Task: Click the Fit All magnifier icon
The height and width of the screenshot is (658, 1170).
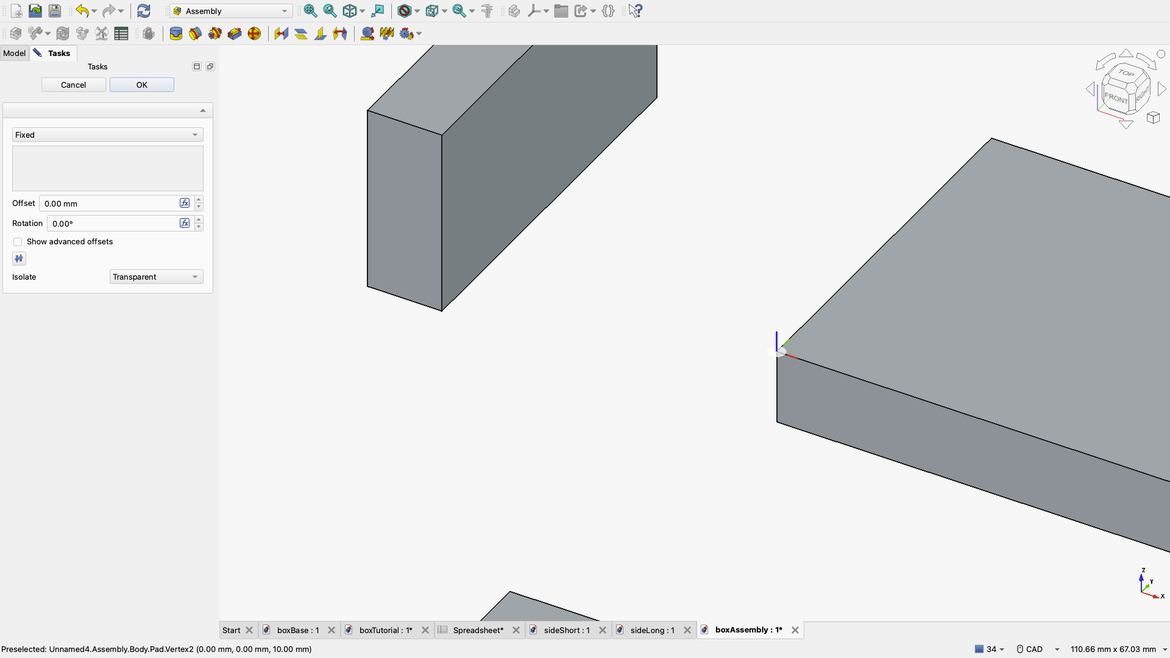Action: point(310,10)
